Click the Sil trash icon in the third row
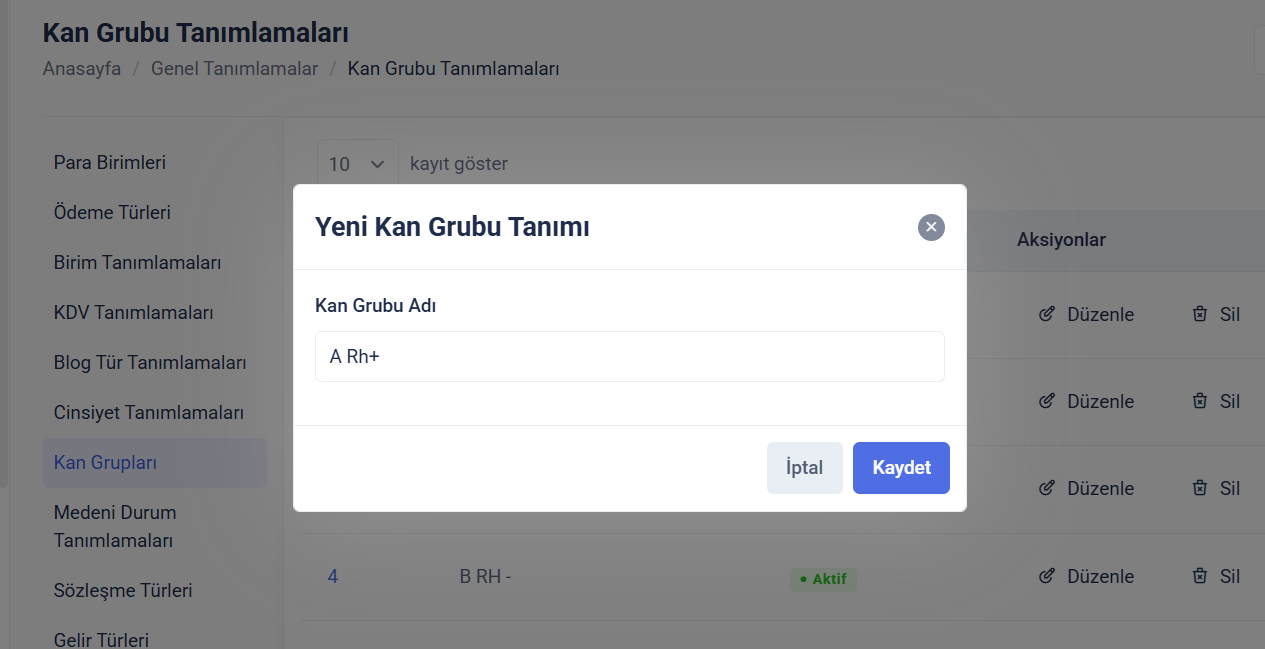The height and width of the screenshot is (649, 1265). (1200, 488)
